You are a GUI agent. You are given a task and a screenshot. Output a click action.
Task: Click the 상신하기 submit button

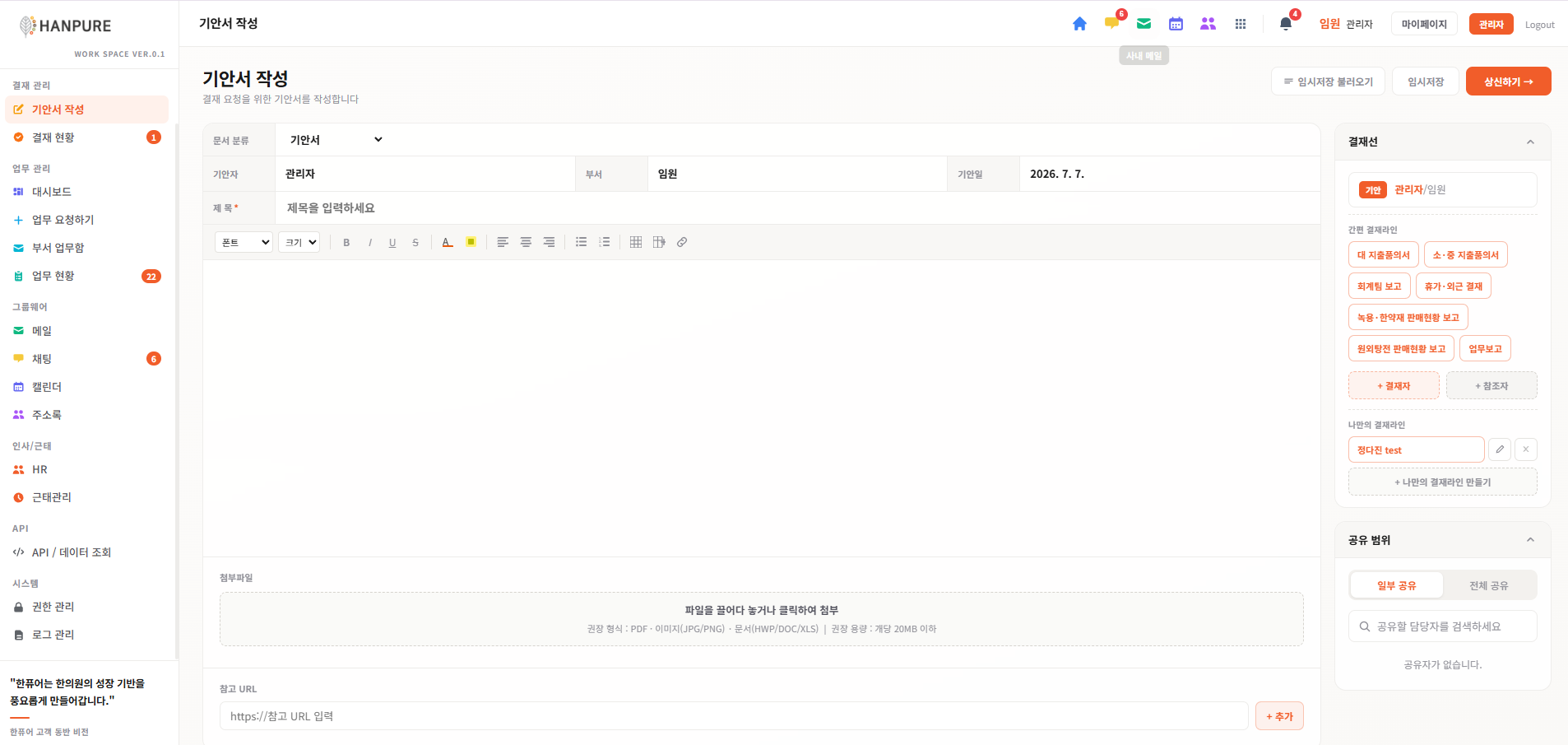1508,81
